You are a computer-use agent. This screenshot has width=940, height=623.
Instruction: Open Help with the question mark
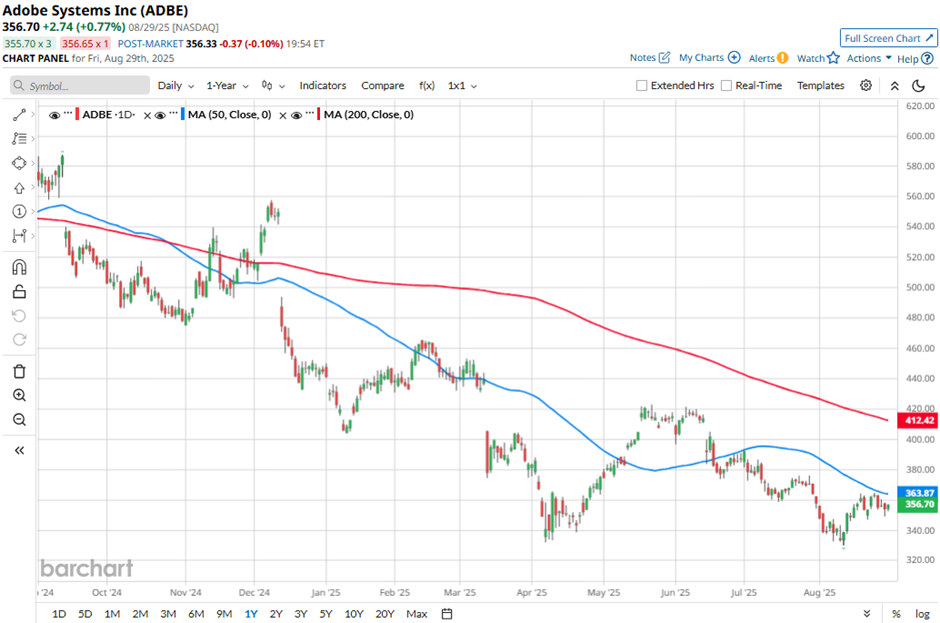click(x=927, y=58)
